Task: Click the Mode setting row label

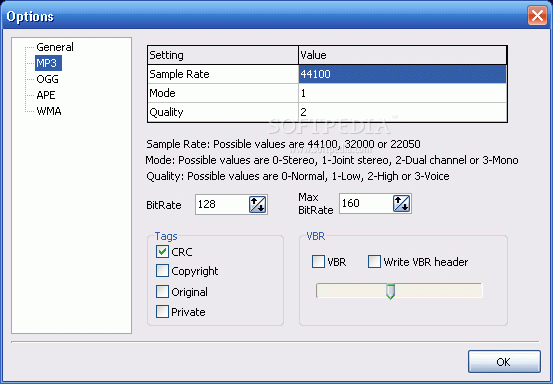Action: click(x=223, y=93)
